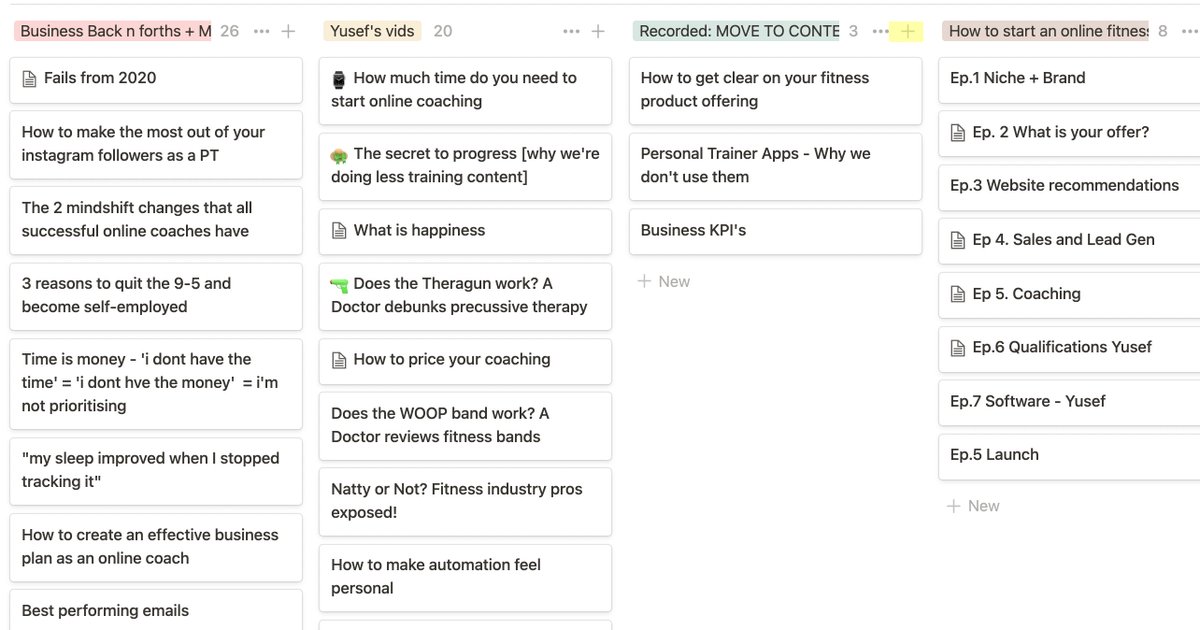Click the page icon on "How to price your coaching"
The height and width of the screenshot is (630, 1200).
(x=339, y=361)
